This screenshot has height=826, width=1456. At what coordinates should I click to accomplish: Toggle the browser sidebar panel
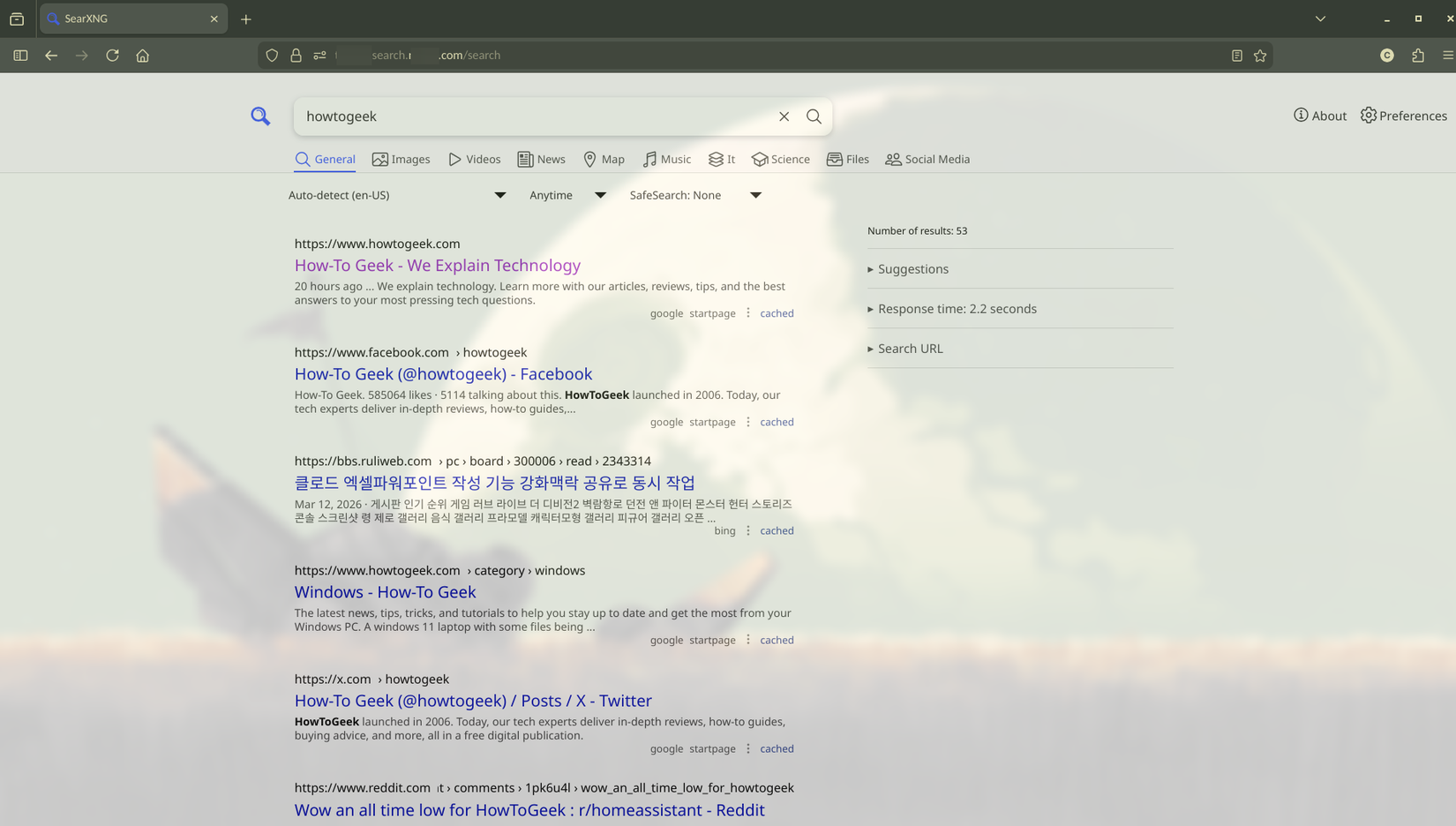click(x=19, y=55)
